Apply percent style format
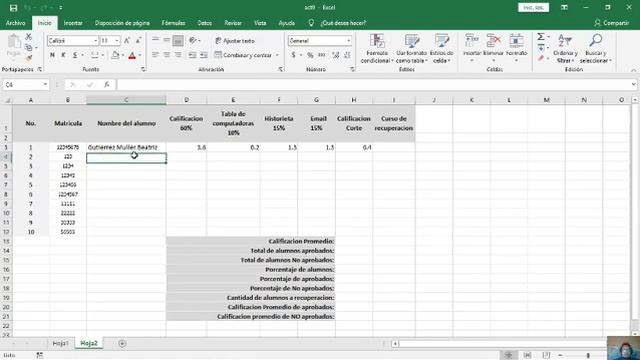640x360 pixels. click(310, 55)
